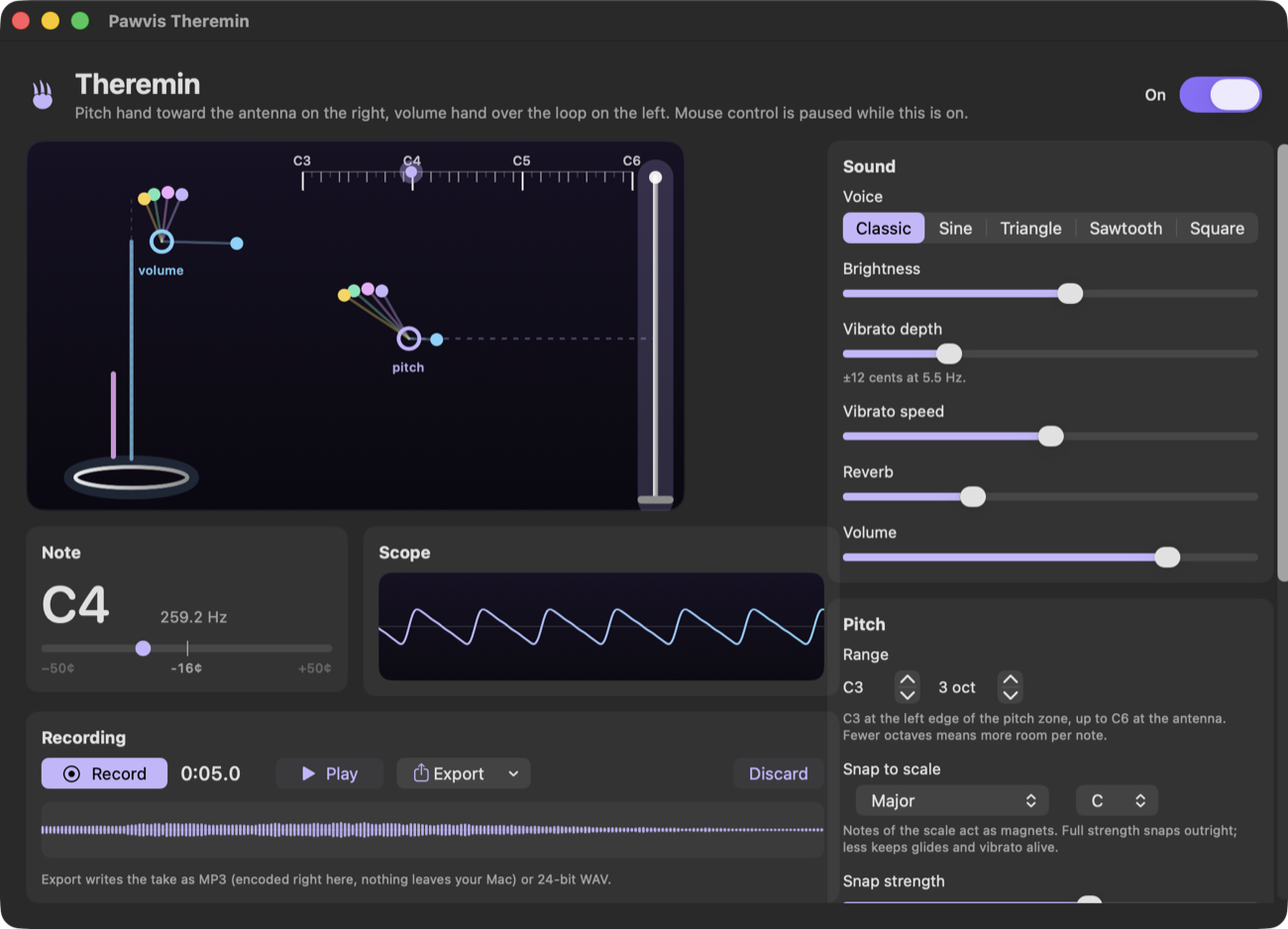Click the pink volume level bar
The image size is (1288, 929).
pyautogui.click(x=114, y=415)
